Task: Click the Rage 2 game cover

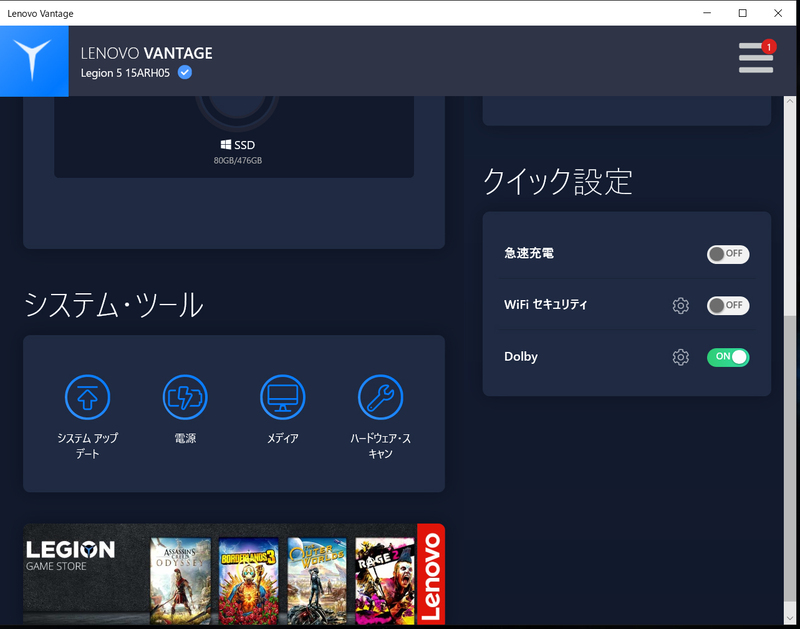Action: point(385,581)
